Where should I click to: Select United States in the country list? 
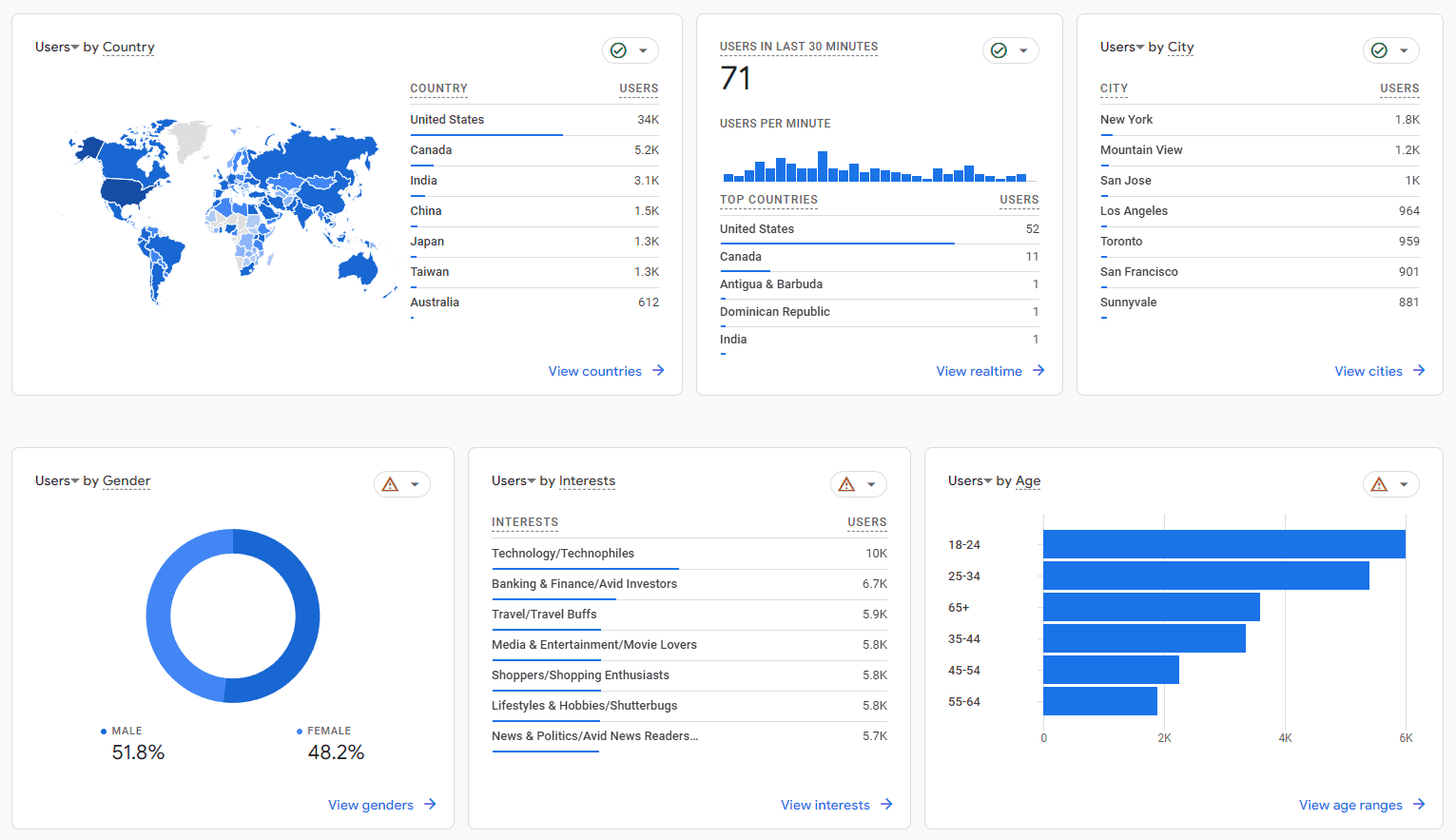point(447,119)
